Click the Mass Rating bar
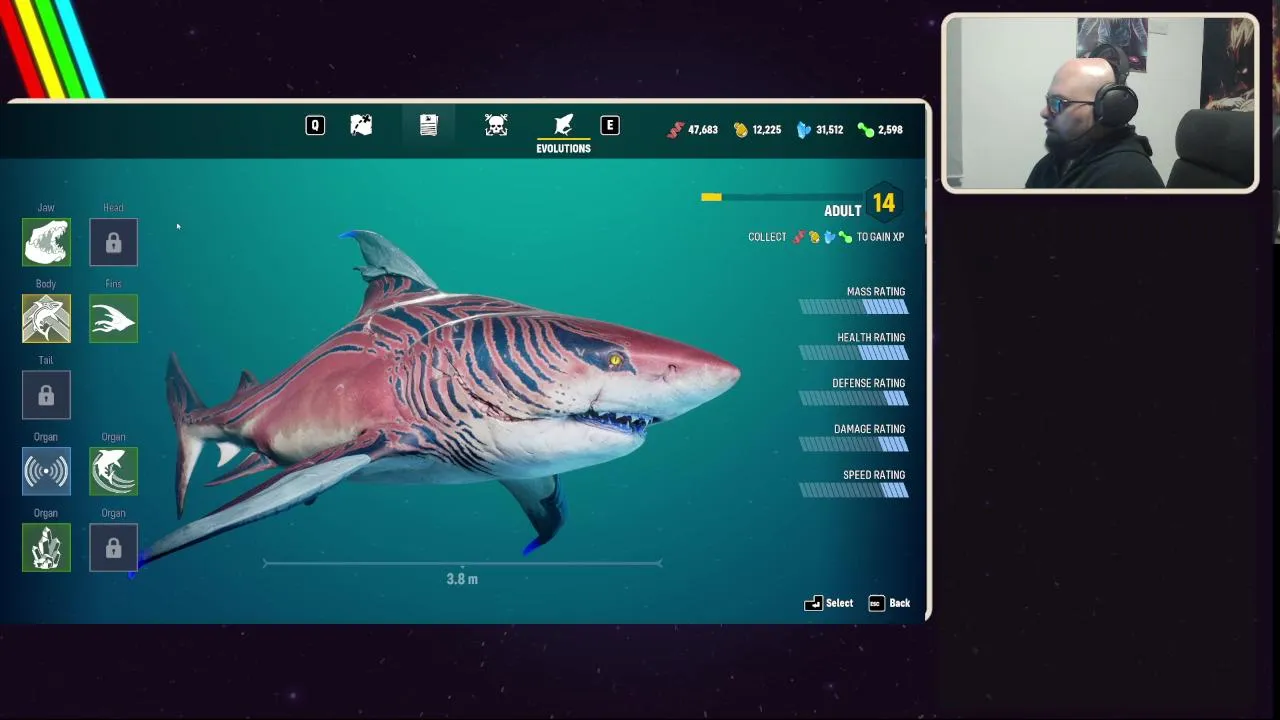1280x720 pixels. click(853, 307)
